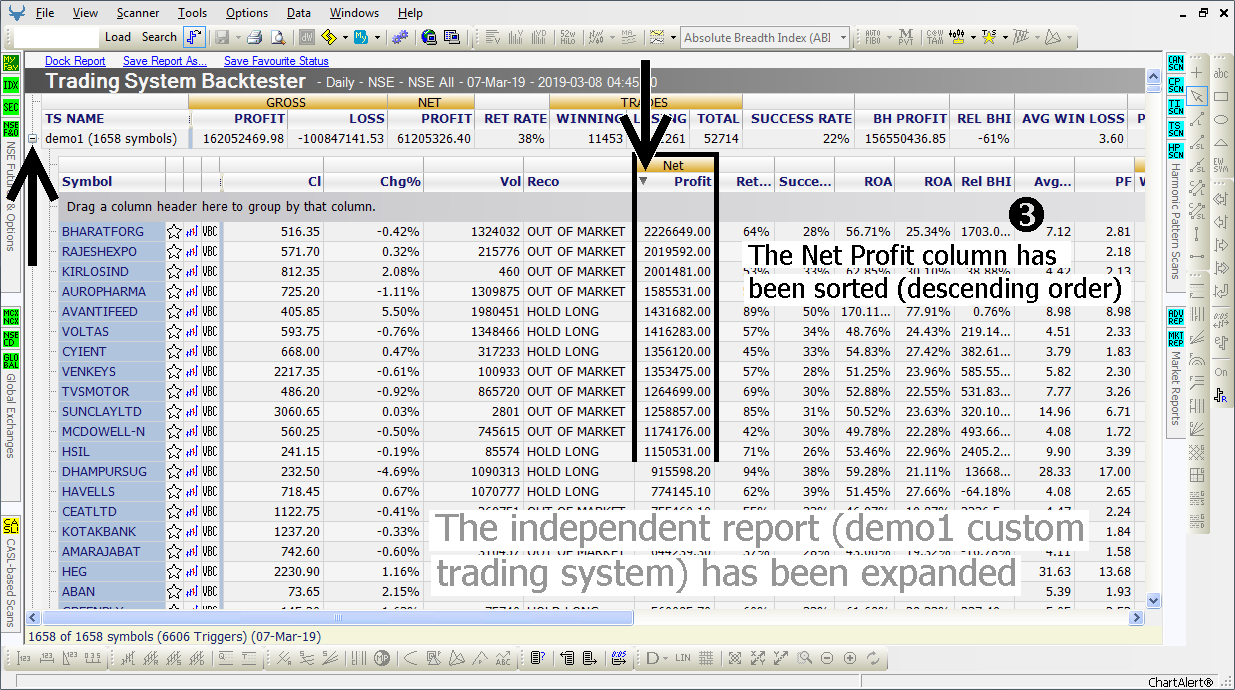
Task: Toggle favourite star for VOLTAS
Action: 174,331
